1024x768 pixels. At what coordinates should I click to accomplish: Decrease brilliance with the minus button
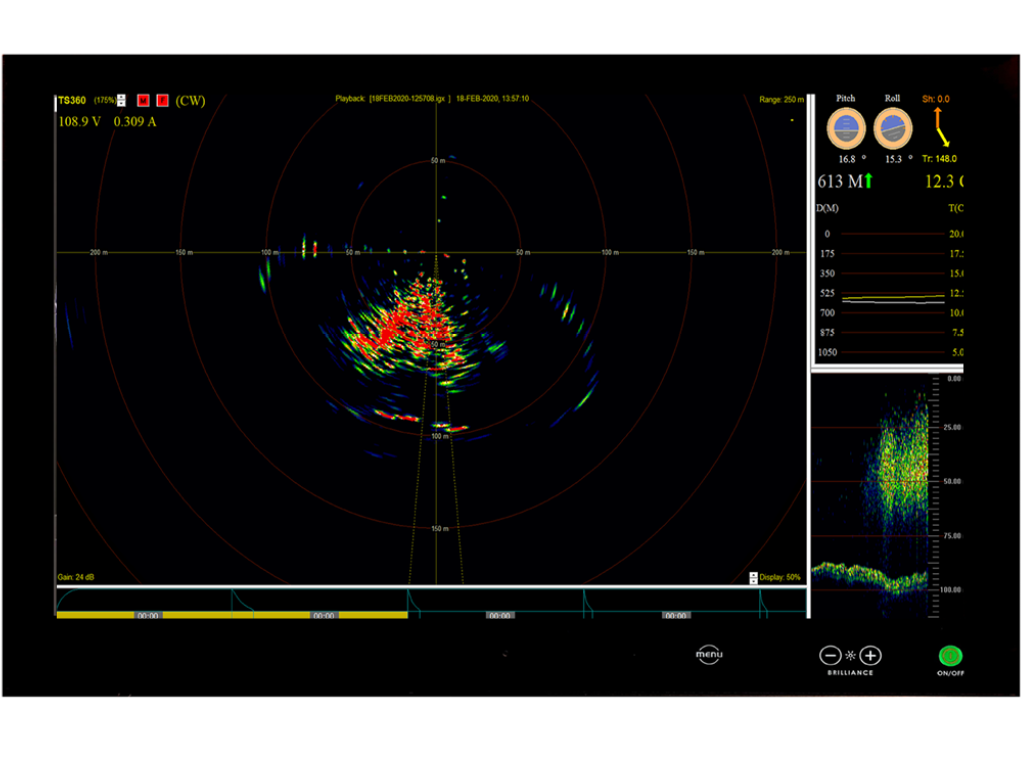830,655
